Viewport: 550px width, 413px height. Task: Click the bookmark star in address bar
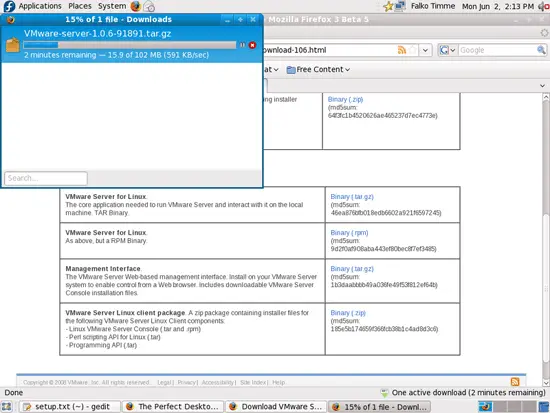(413, 50)
